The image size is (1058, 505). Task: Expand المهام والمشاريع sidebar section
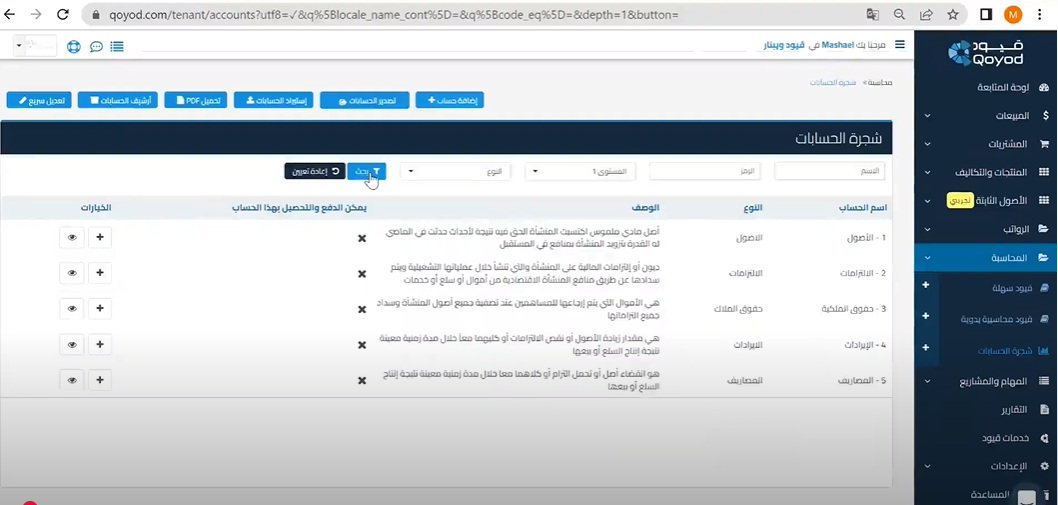click(928, 381)
